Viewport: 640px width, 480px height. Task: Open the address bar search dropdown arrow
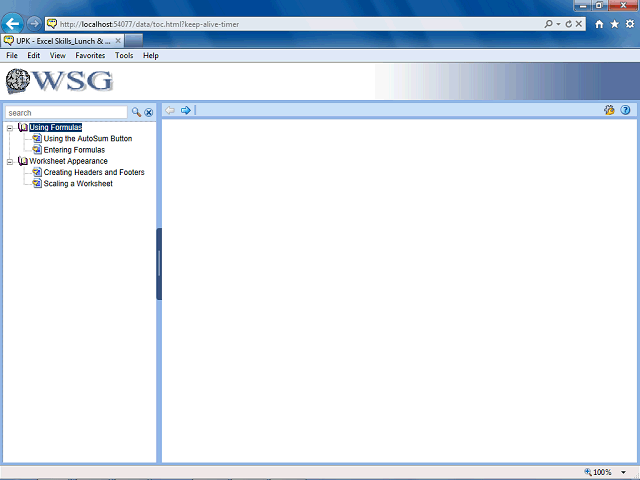[558, 24]
